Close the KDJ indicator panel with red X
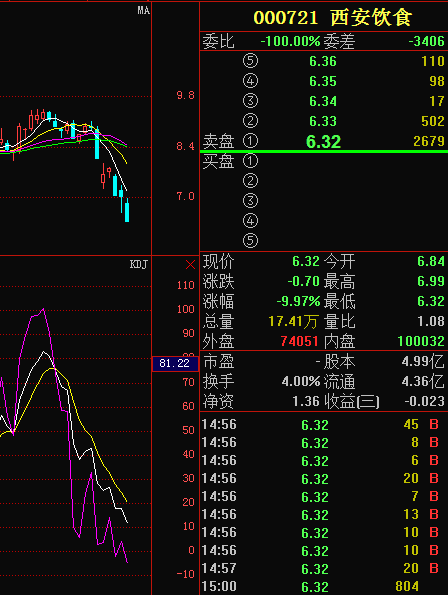The width and height of the screenshot is (448, 595). [x=190, y=264]
